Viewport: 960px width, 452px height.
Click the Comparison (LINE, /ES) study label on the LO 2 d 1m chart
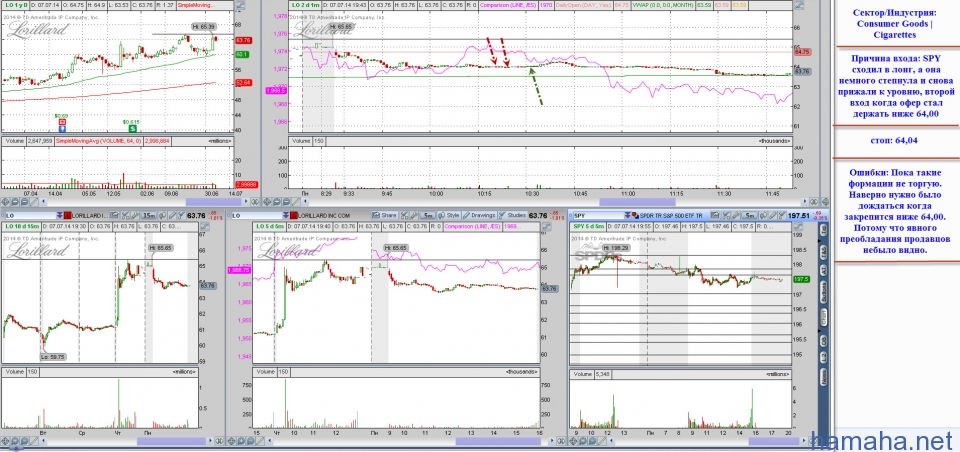[x=508, y=5]
